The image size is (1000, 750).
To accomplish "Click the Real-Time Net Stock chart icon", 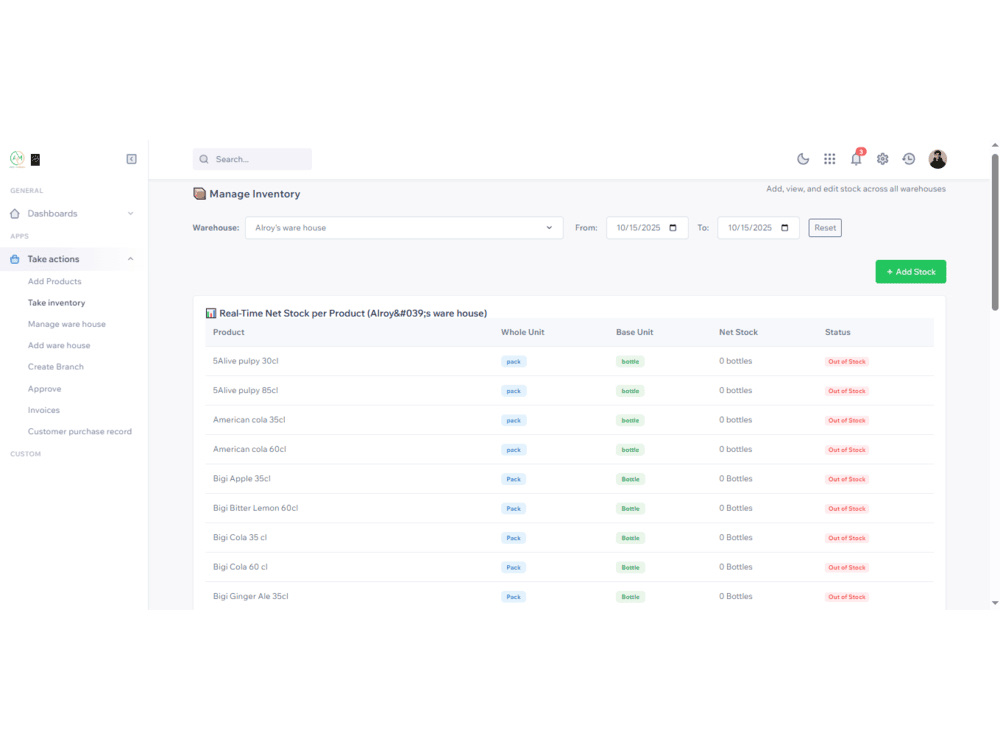I will pos(210,313).
